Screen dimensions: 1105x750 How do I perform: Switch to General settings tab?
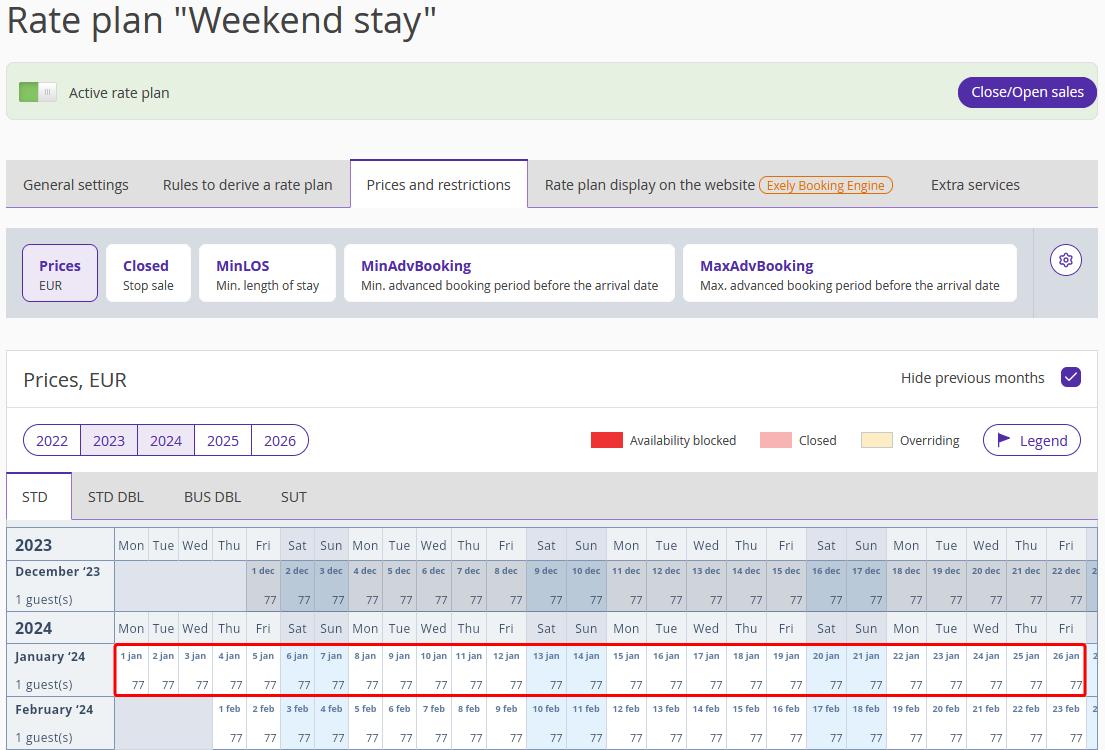coord(76,185)
